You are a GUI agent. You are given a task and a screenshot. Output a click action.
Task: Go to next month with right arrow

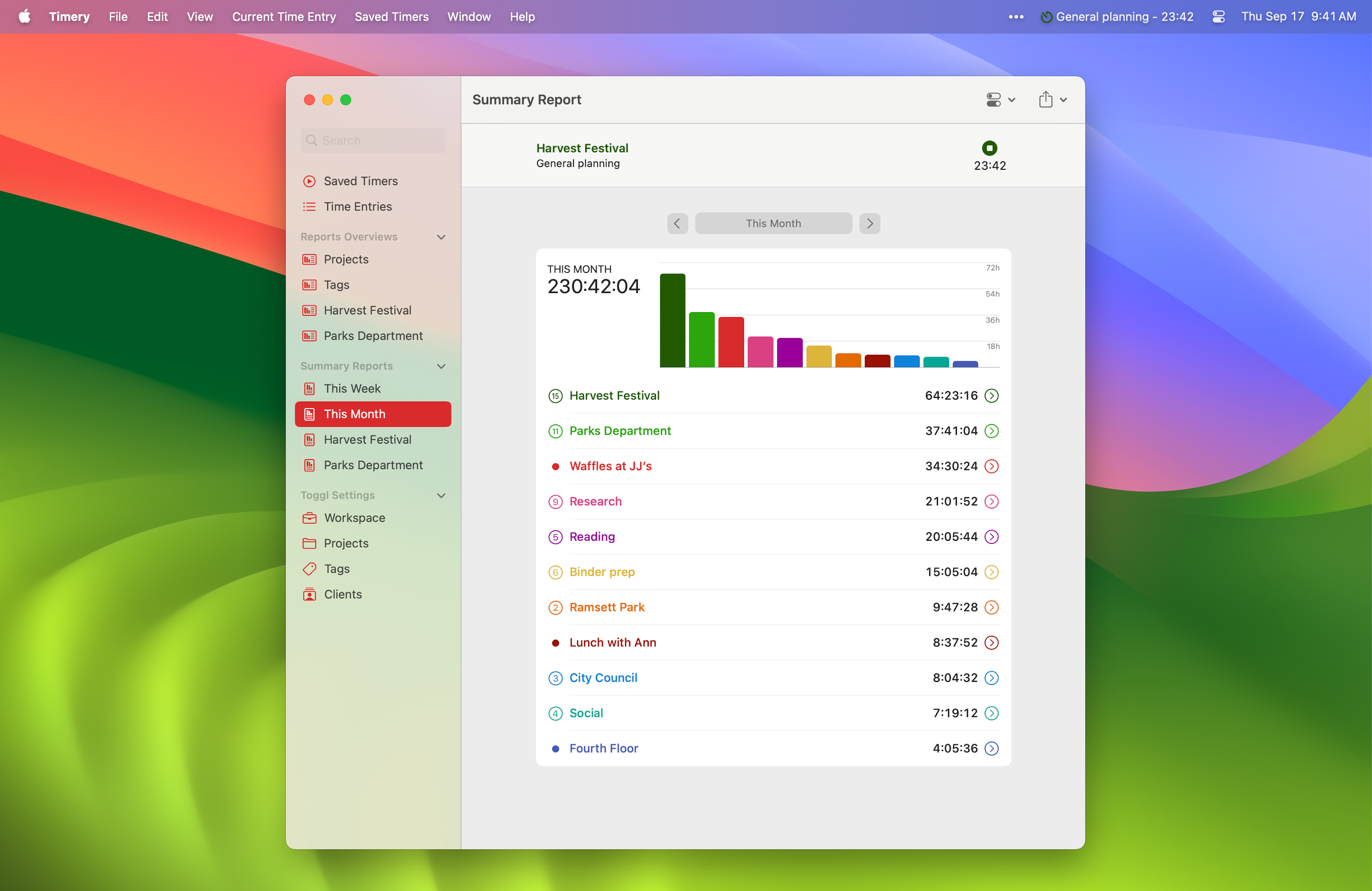point(869,223)
